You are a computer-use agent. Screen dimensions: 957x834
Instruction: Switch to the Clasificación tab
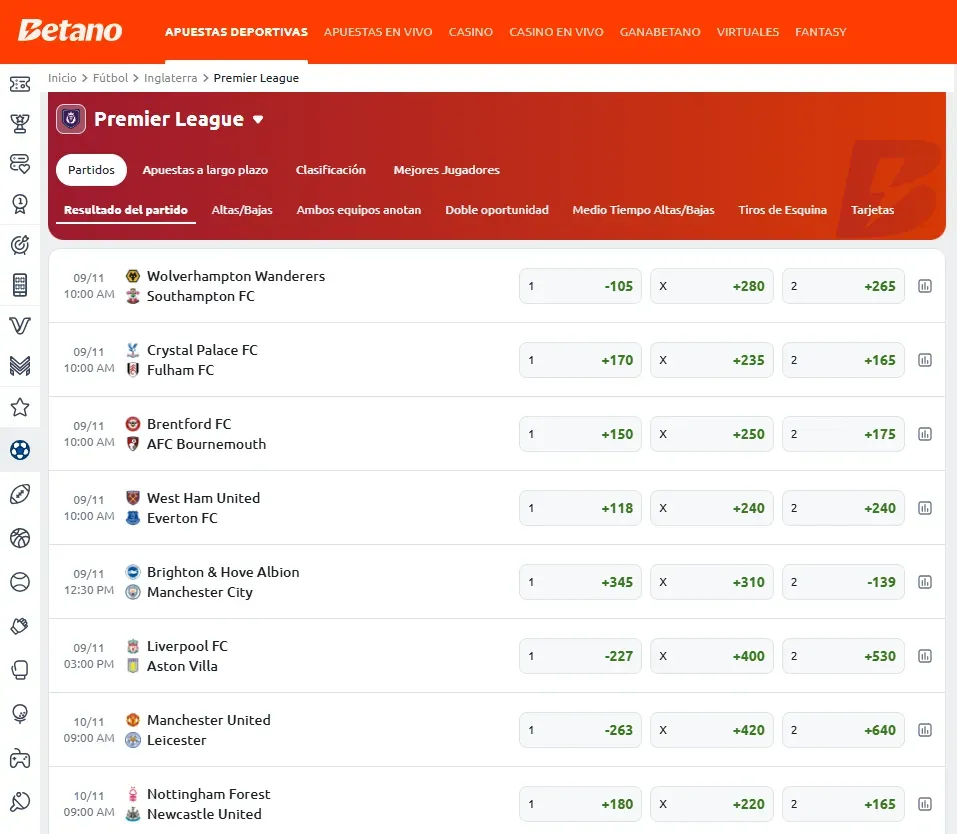[330, 169]
